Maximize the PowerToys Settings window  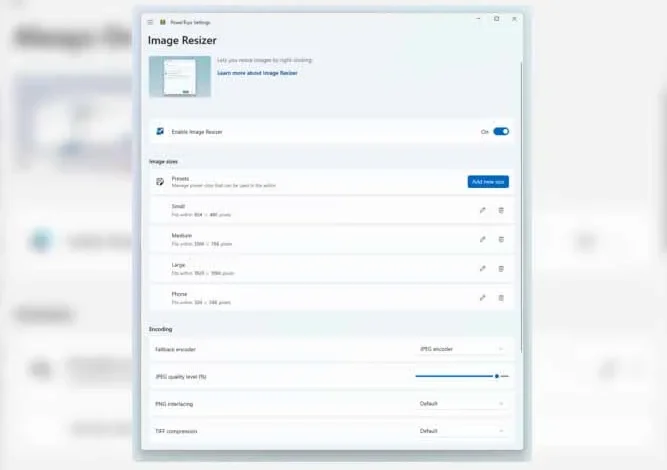tap(496, 19)
